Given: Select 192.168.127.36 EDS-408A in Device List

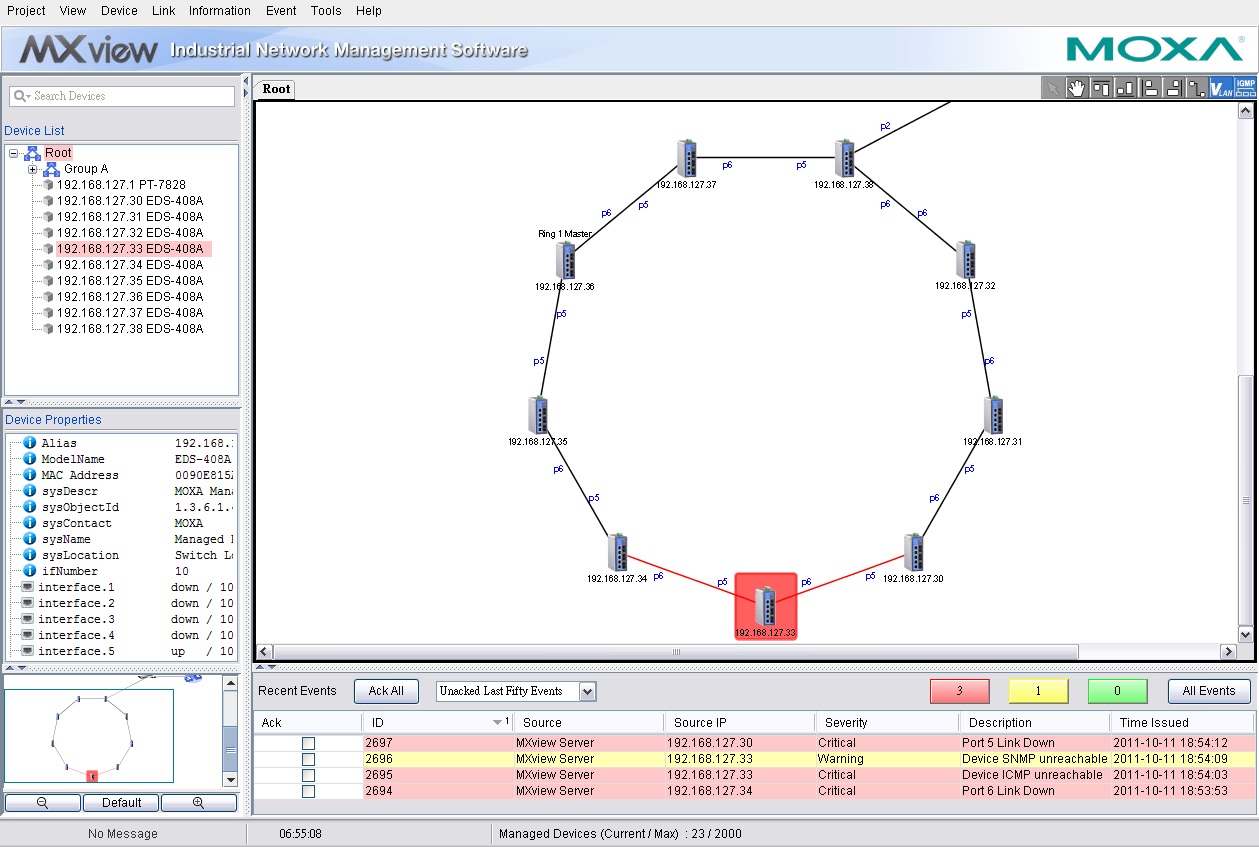Looking at the screenshot, I should click(129, 297).
